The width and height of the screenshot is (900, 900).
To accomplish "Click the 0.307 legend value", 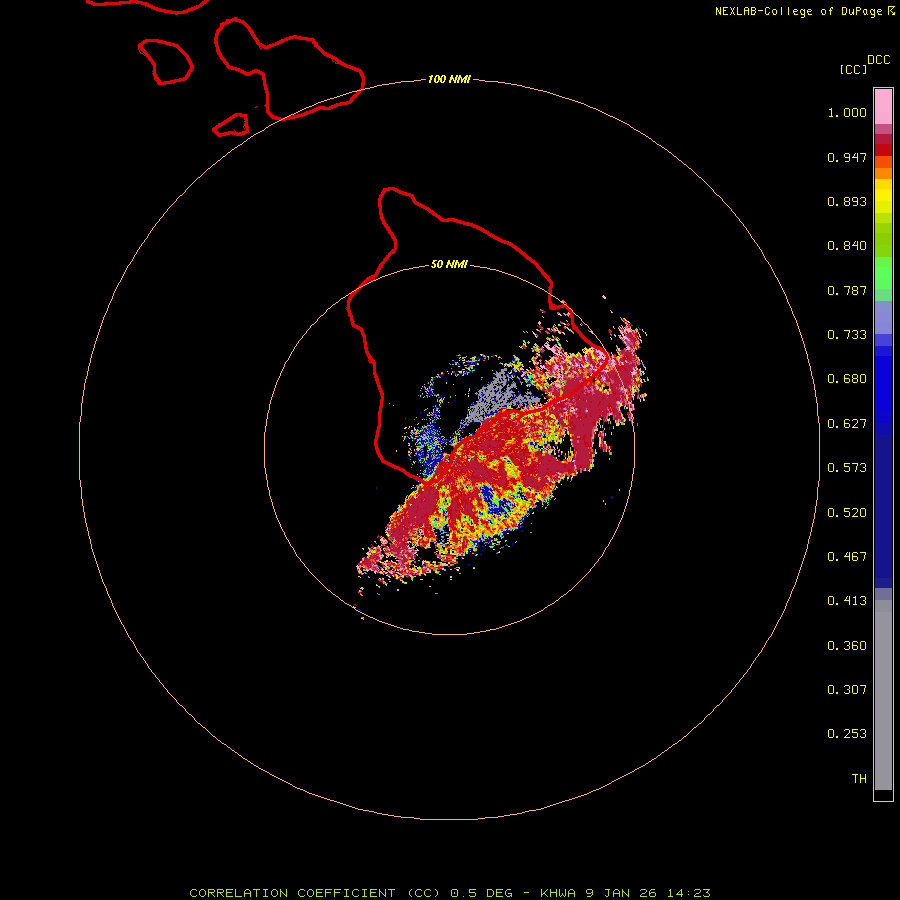I will (847, 690).
